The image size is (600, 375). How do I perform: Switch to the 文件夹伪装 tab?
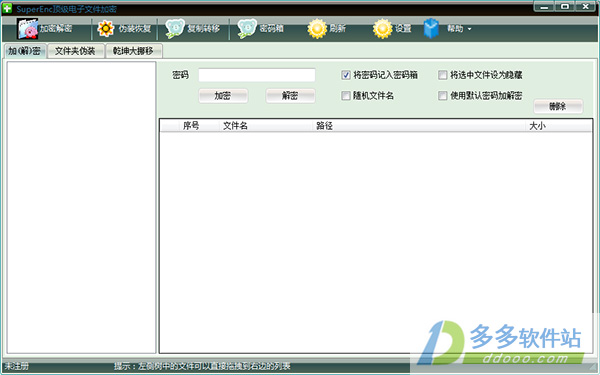75,51
